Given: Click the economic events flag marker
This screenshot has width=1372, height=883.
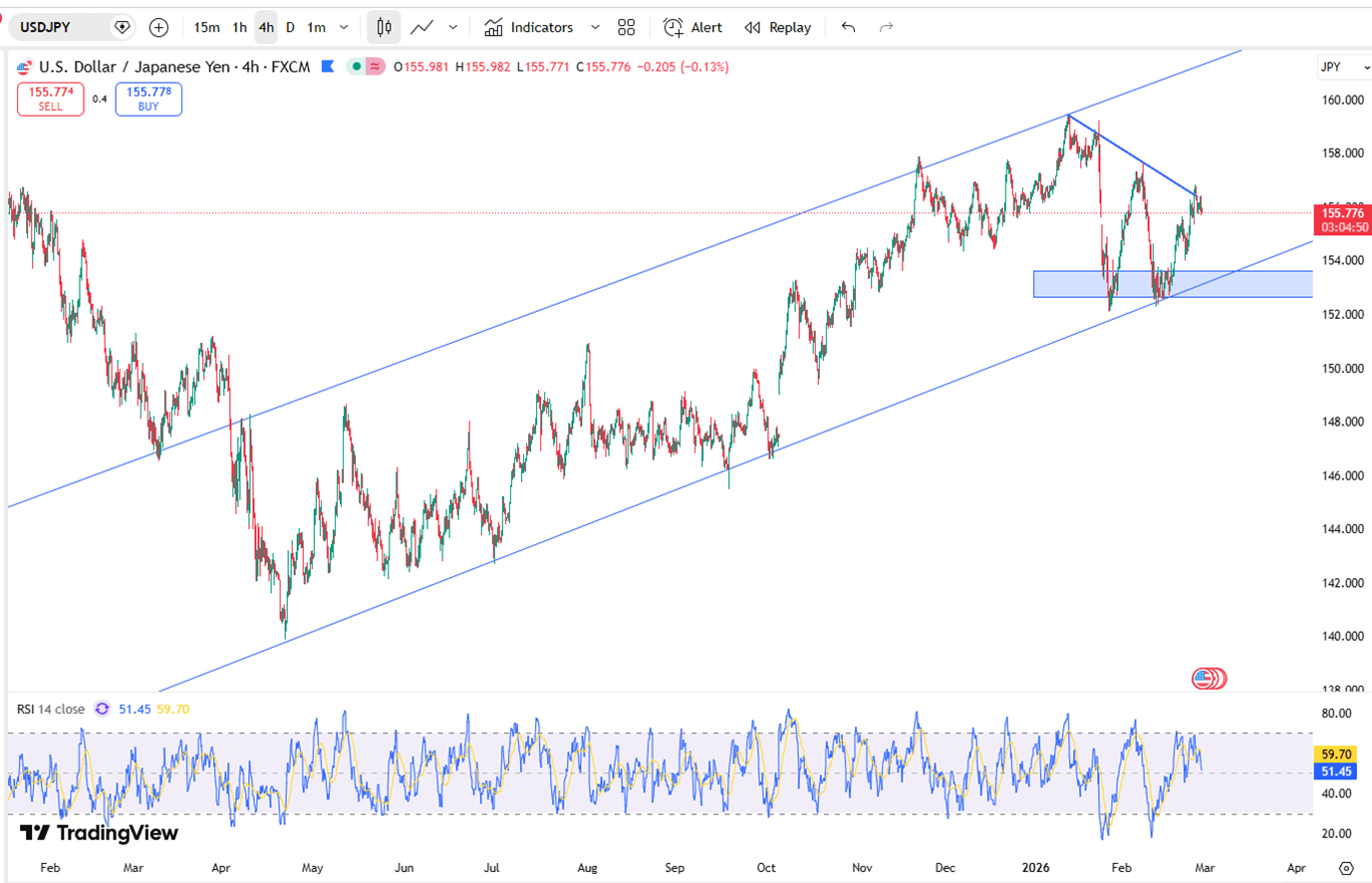Looking at the screenshot, I should click(1208, 679).
